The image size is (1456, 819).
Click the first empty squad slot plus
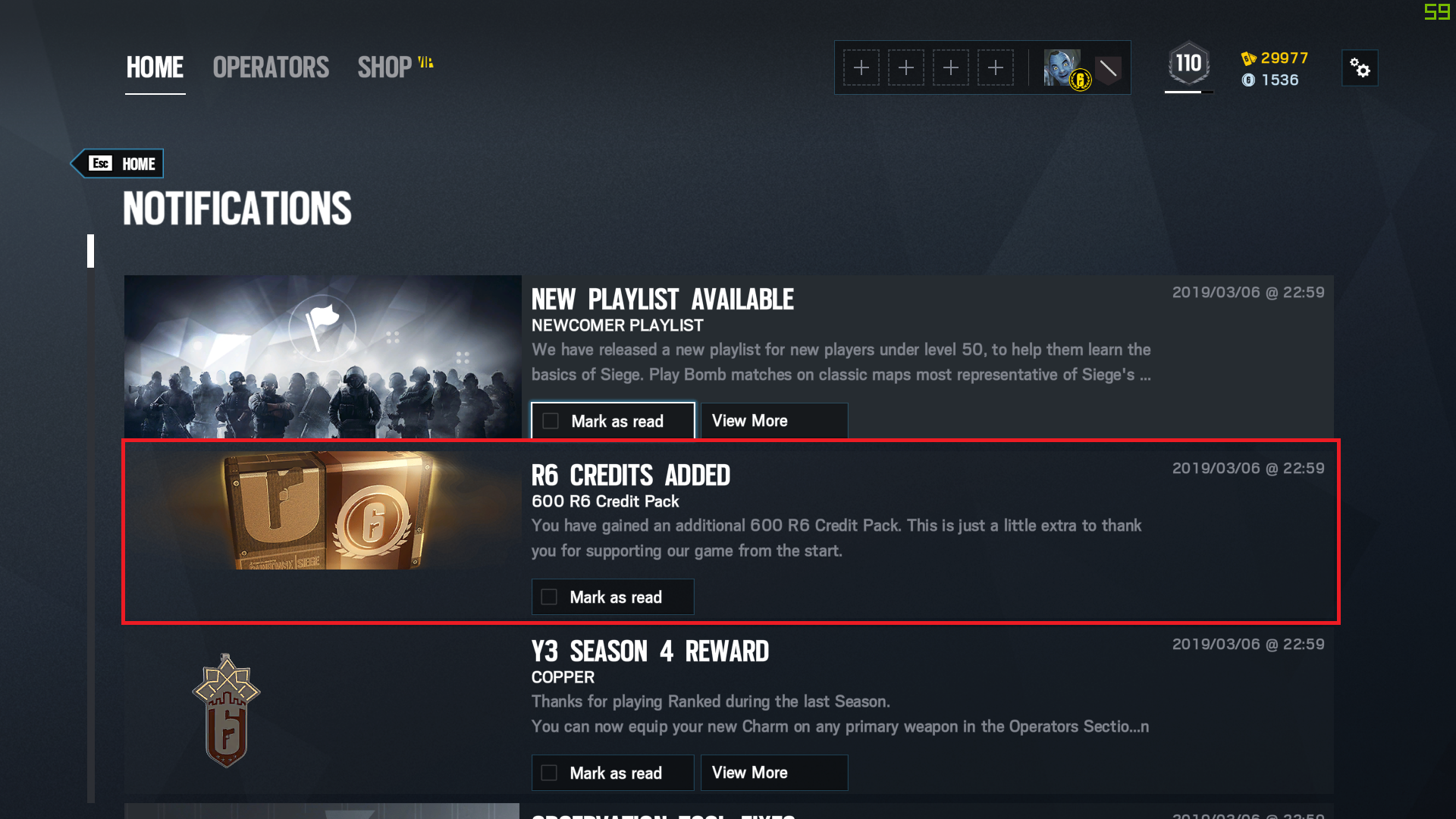click(861, 68)
